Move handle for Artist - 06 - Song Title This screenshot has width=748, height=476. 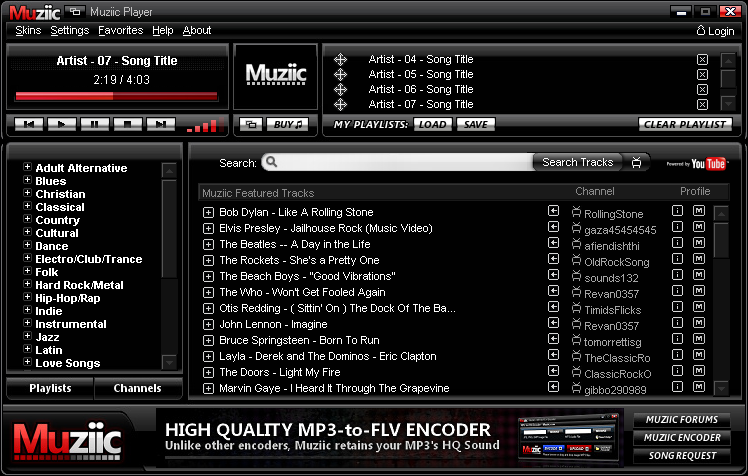340,89
